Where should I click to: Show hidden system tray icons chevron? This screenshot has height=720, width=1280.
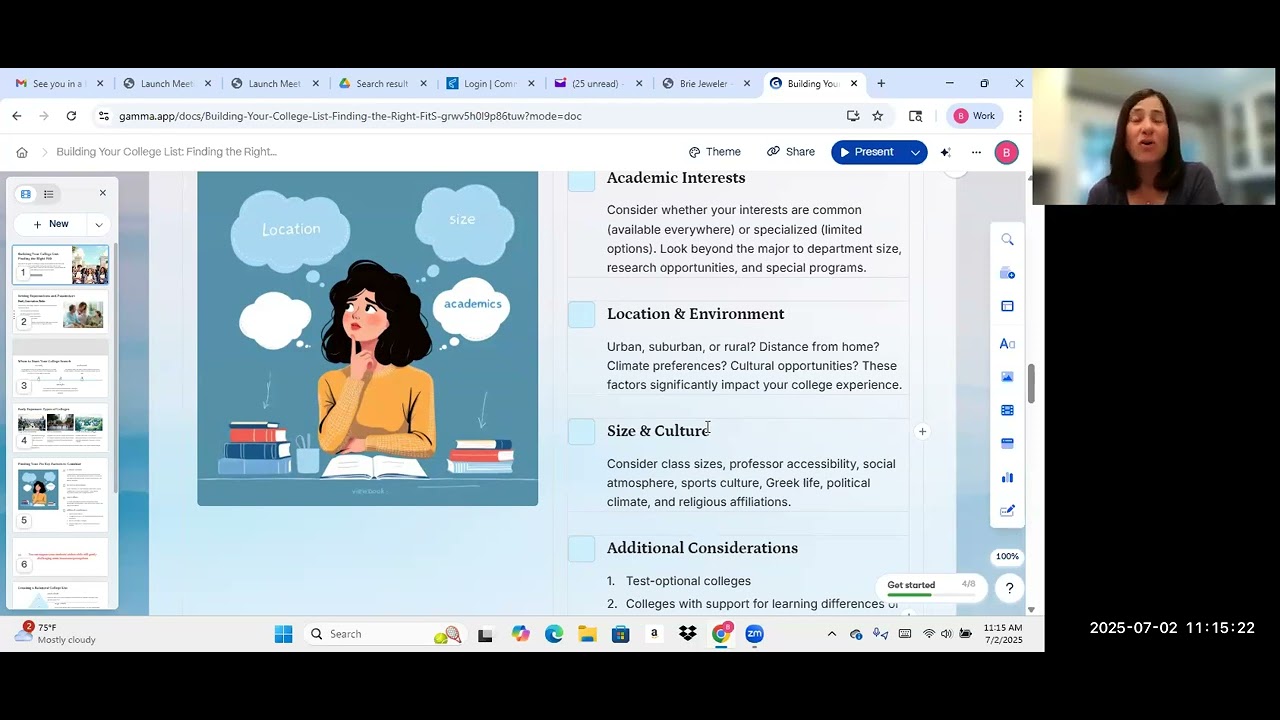(x=831, y=634)
